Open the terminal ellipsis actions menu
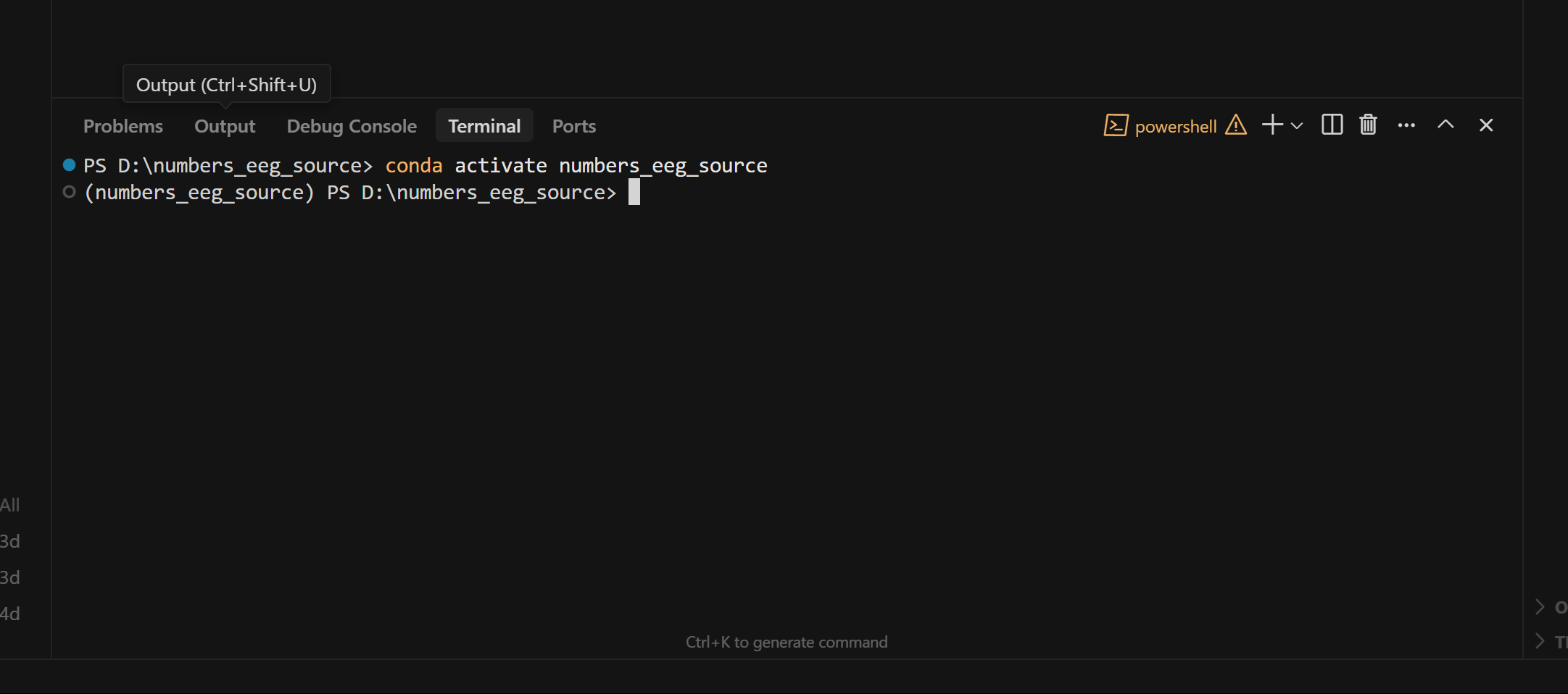The height and width of the screenshot is (694, 1568). (x=1406, y=125)
